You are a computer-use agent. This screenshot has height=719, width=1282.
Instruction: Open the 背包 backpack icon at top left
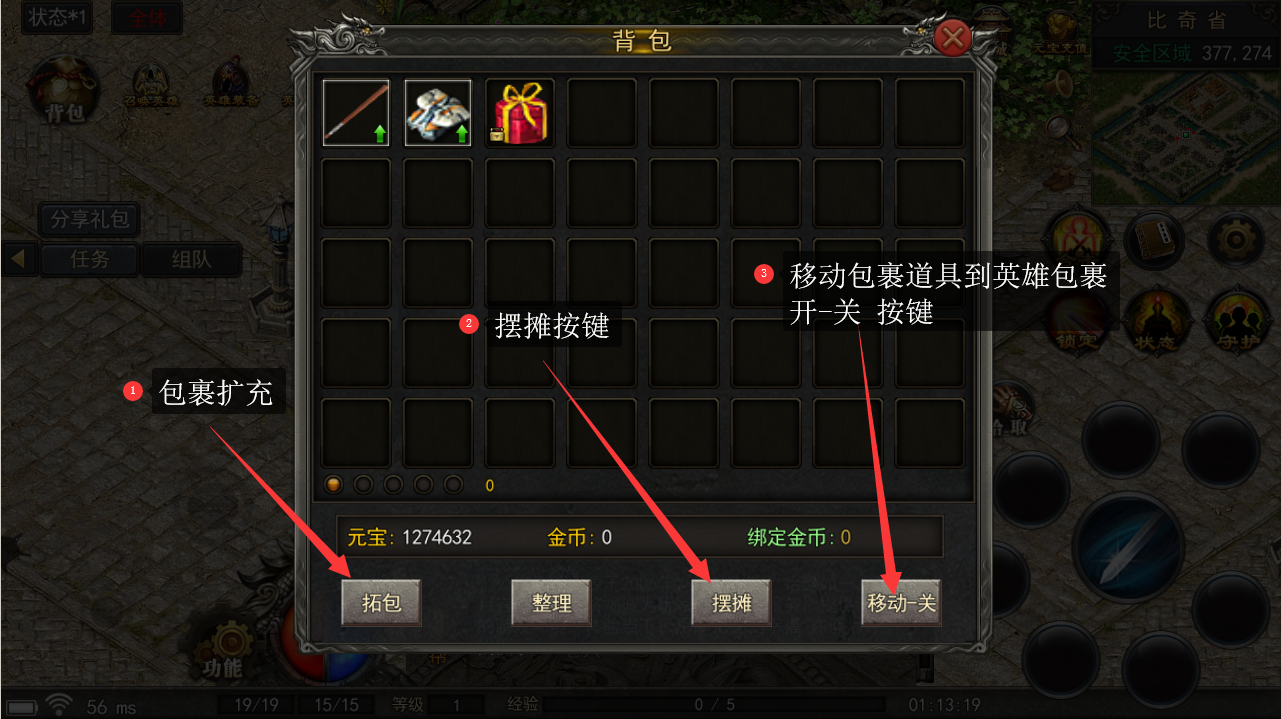pos(64,92)
